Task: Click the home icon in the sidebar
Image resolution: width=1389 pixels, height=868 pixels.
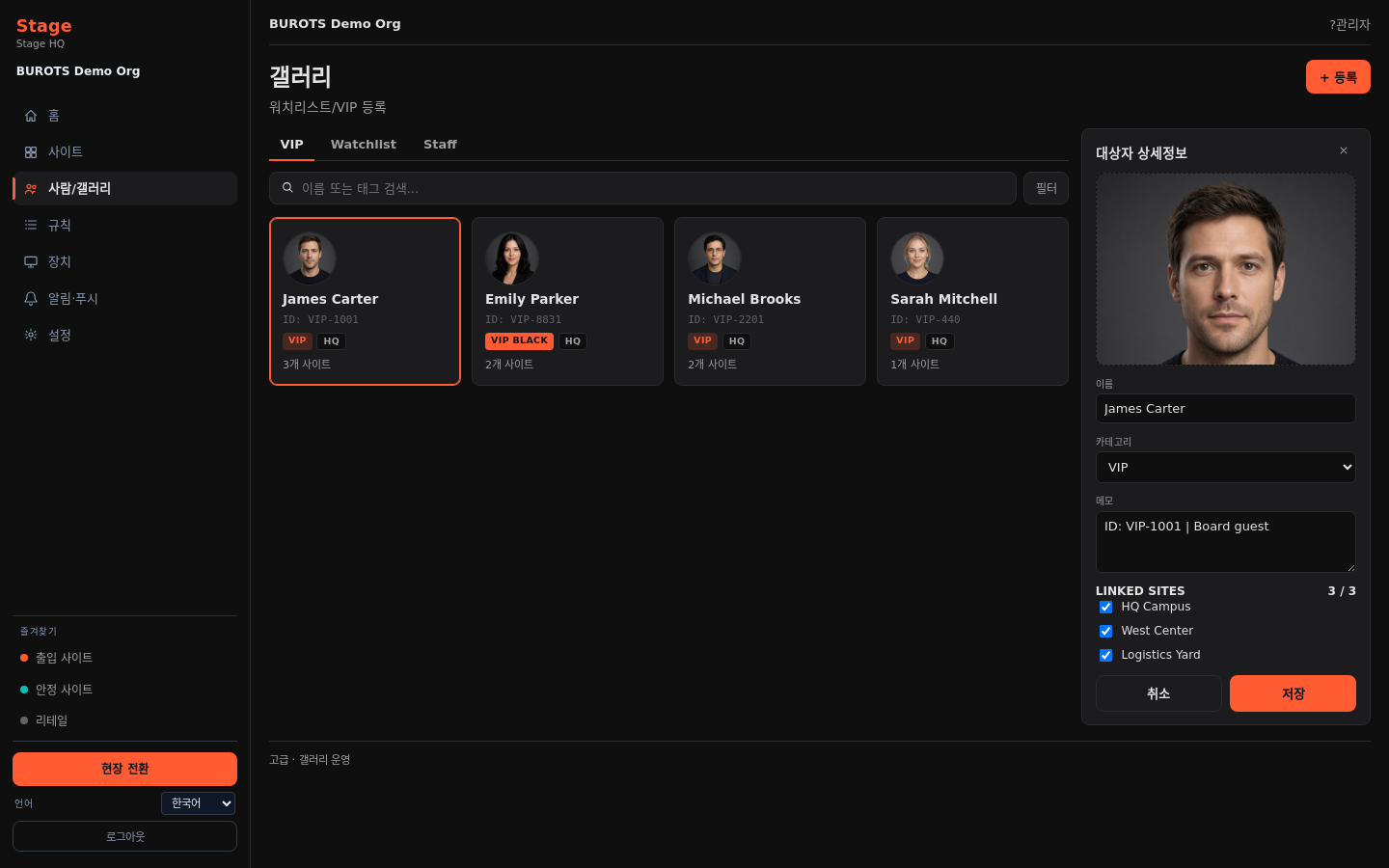Action: click(31, 116)
